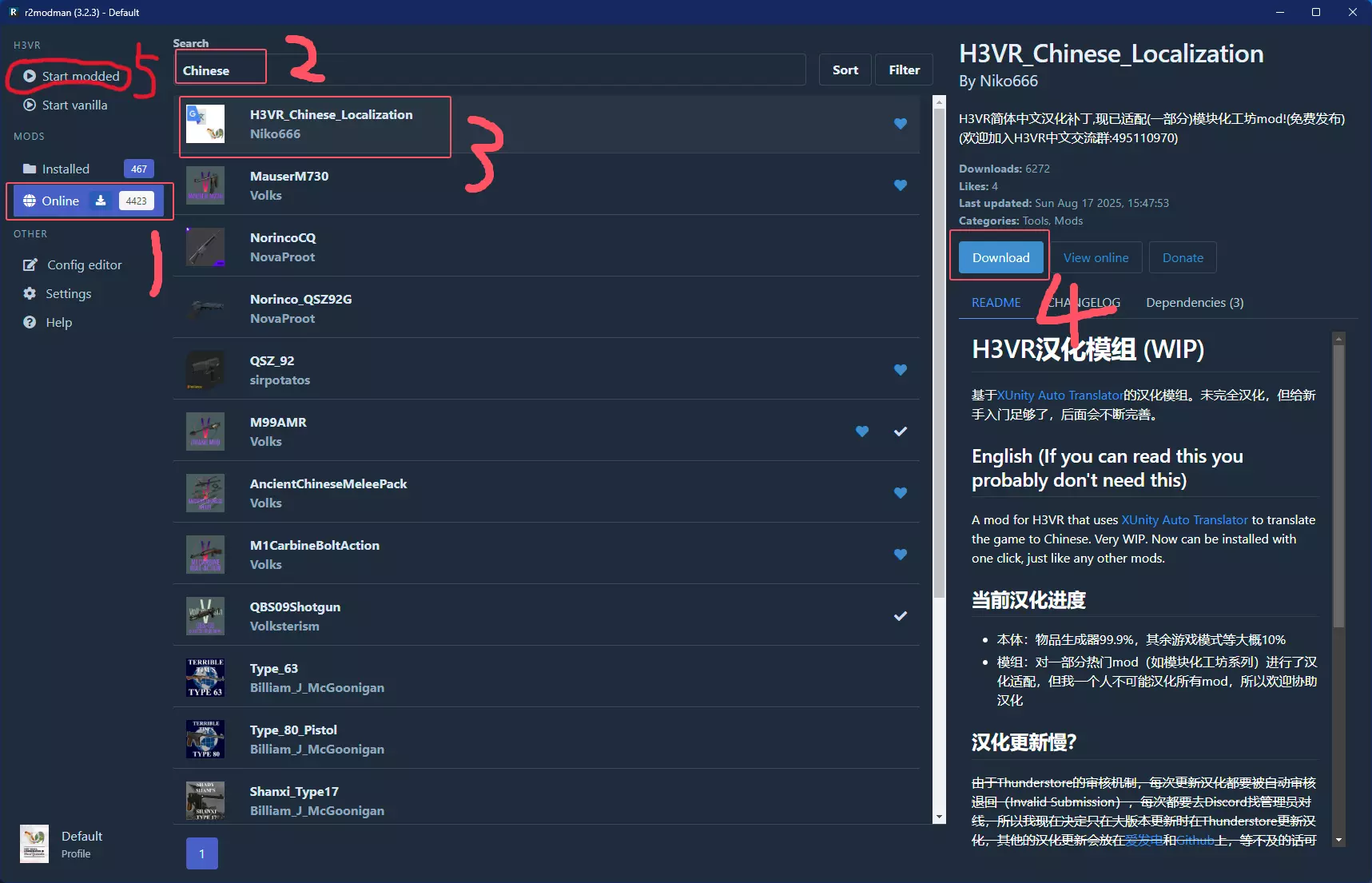Switch to the CHANGELOG tab

[1084, 303]
